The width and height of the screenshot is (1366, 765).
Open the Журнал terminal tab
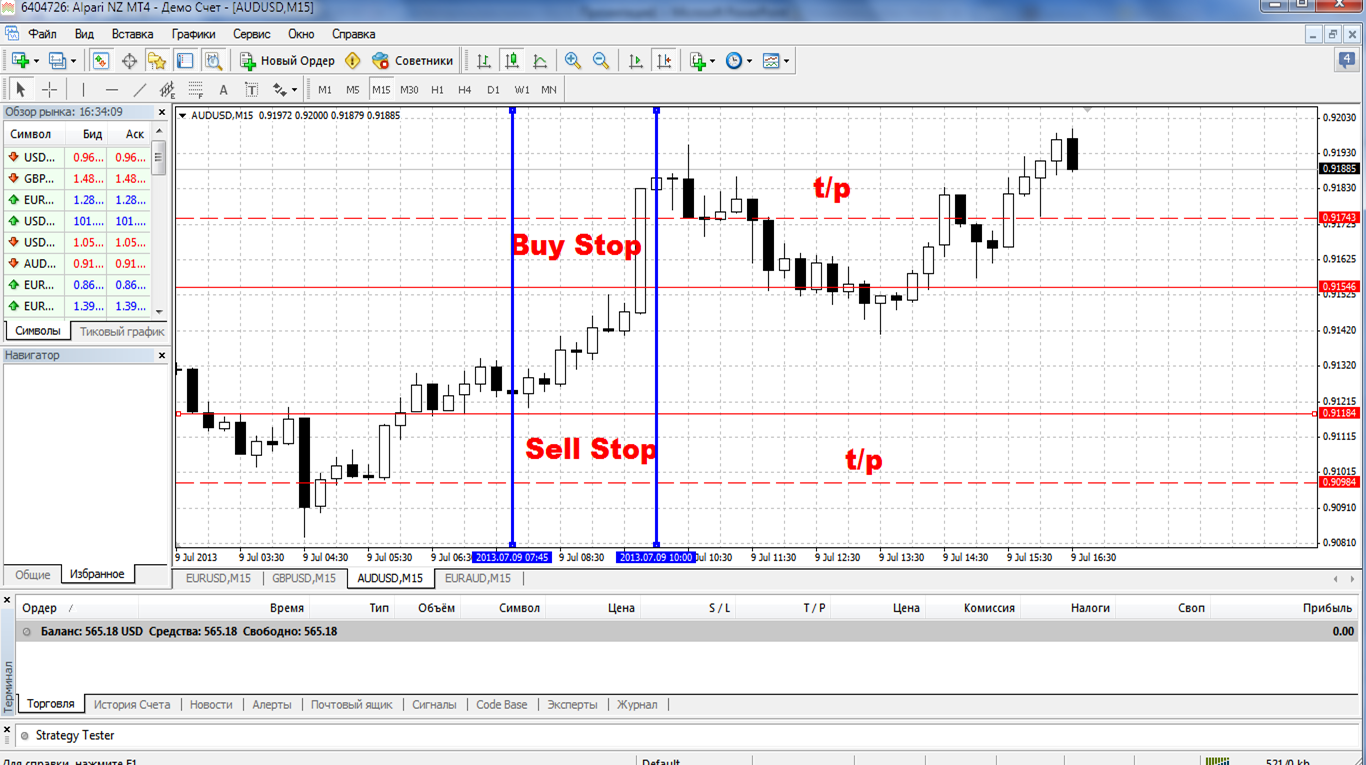click(637, 705)
